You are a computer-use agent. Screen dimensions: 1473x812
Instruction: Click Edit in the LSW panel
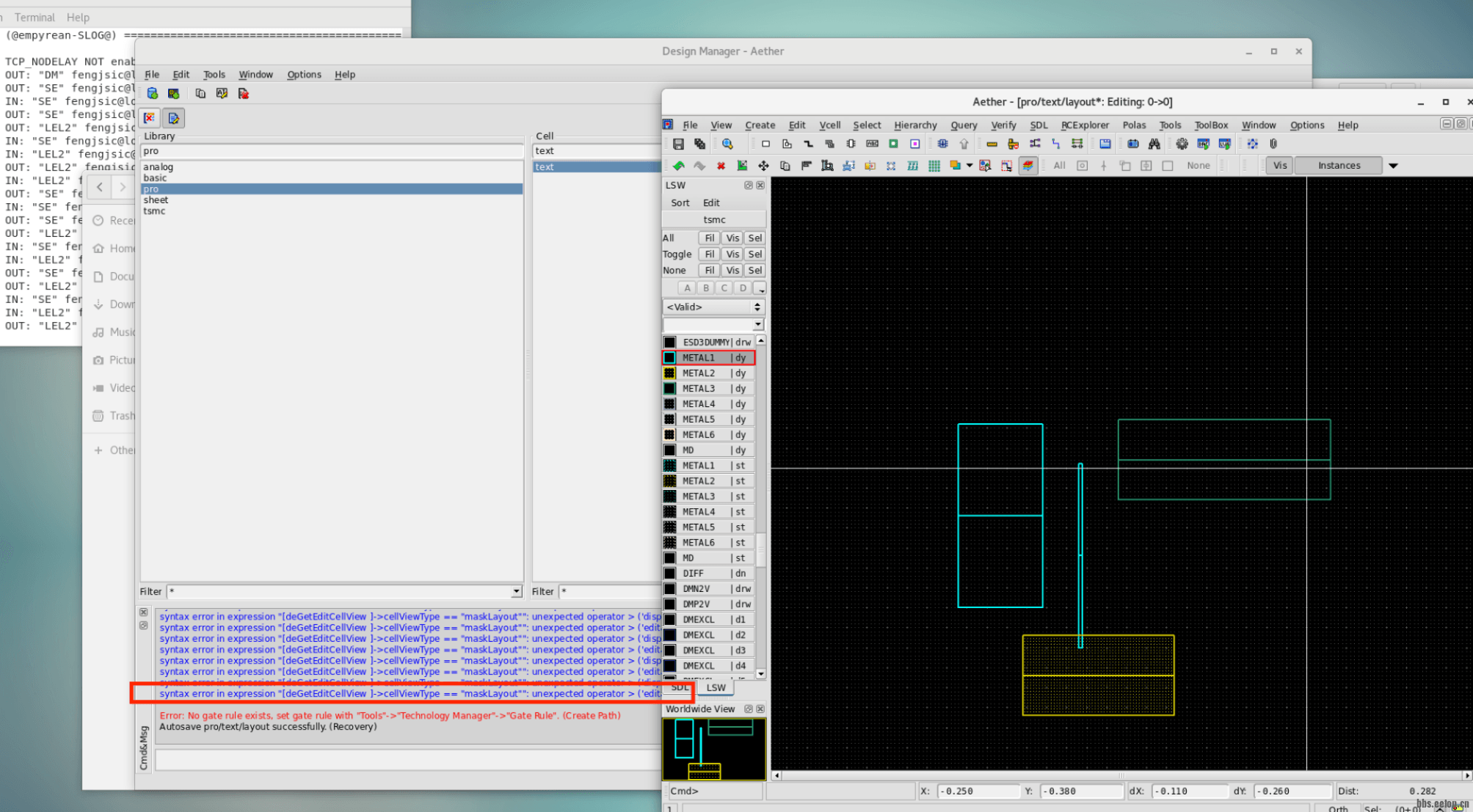pos(711,203)
